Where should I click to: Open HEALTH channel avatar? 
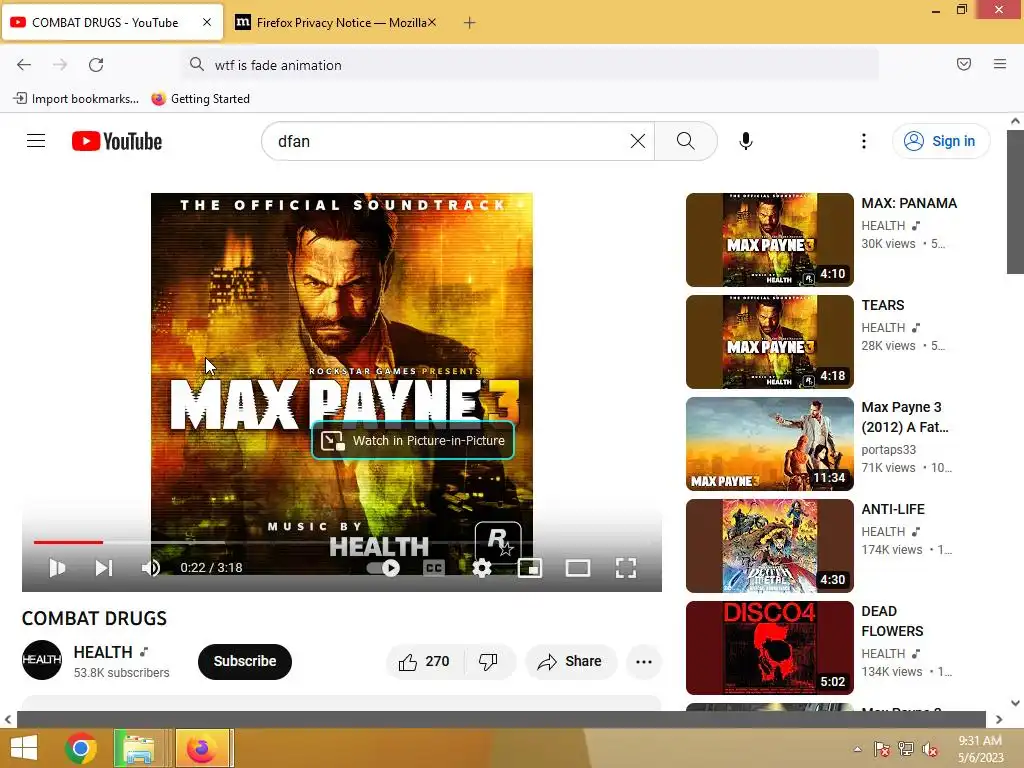pyautogui.click(x=42, y=660)
